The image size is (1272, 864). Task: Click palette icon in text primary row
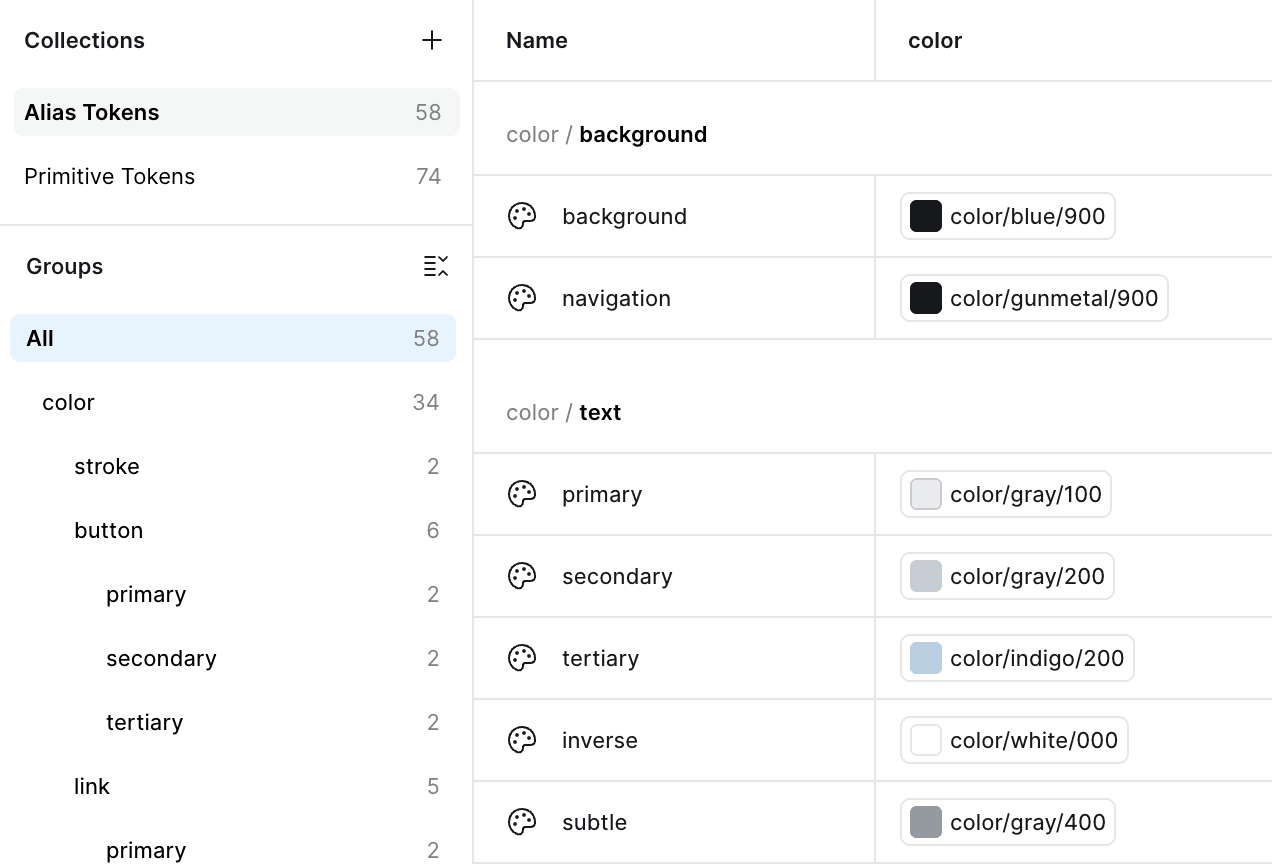(x=522, y=494)
